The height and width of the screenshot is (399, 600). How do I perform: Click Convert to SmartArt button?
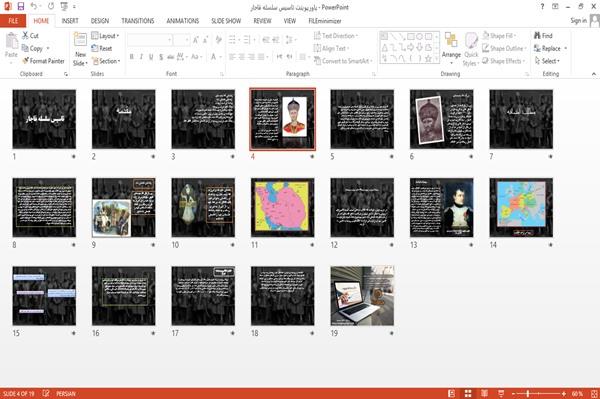[343, 61]
